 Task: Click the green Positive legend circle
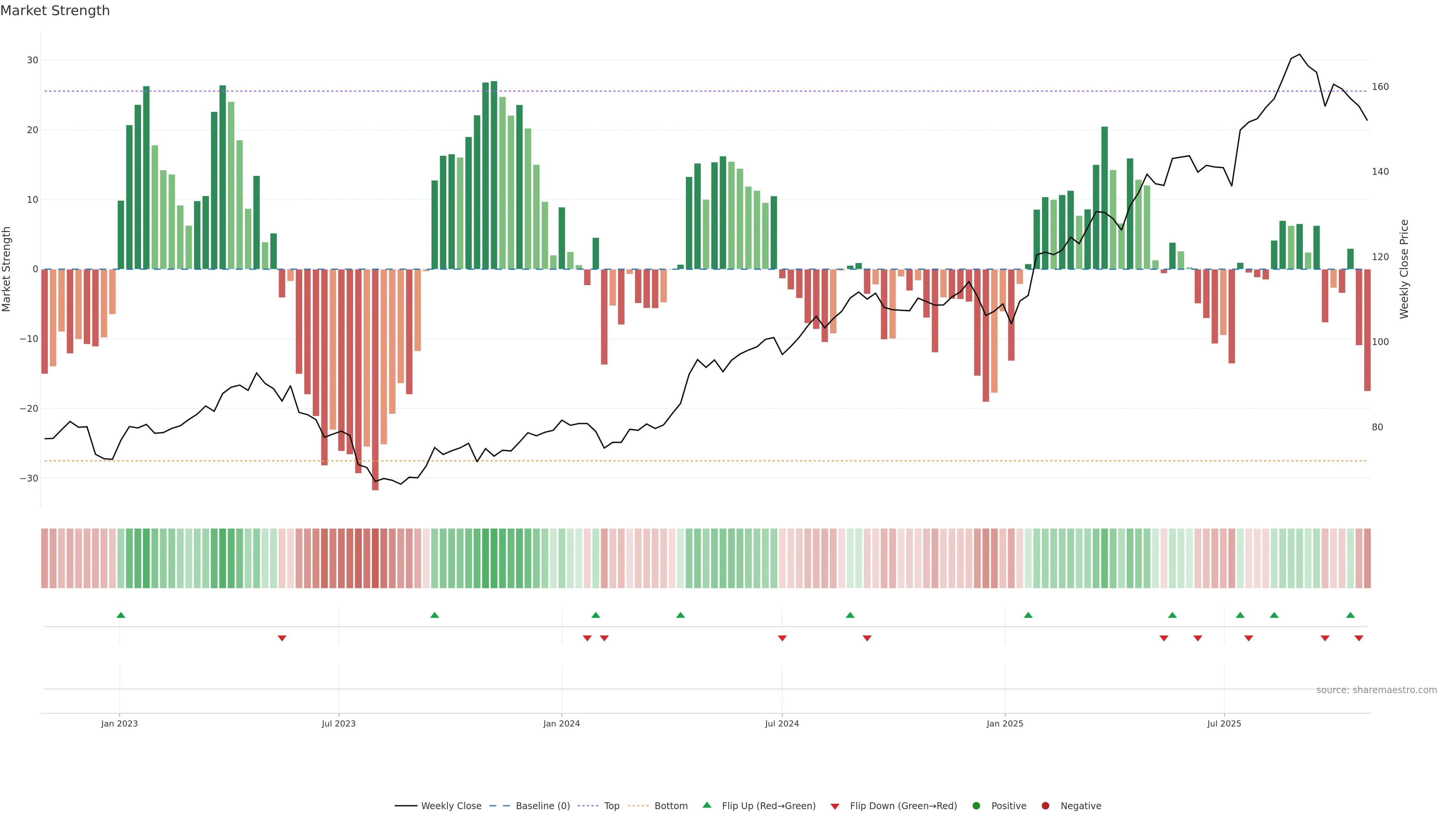coord(976,806)
